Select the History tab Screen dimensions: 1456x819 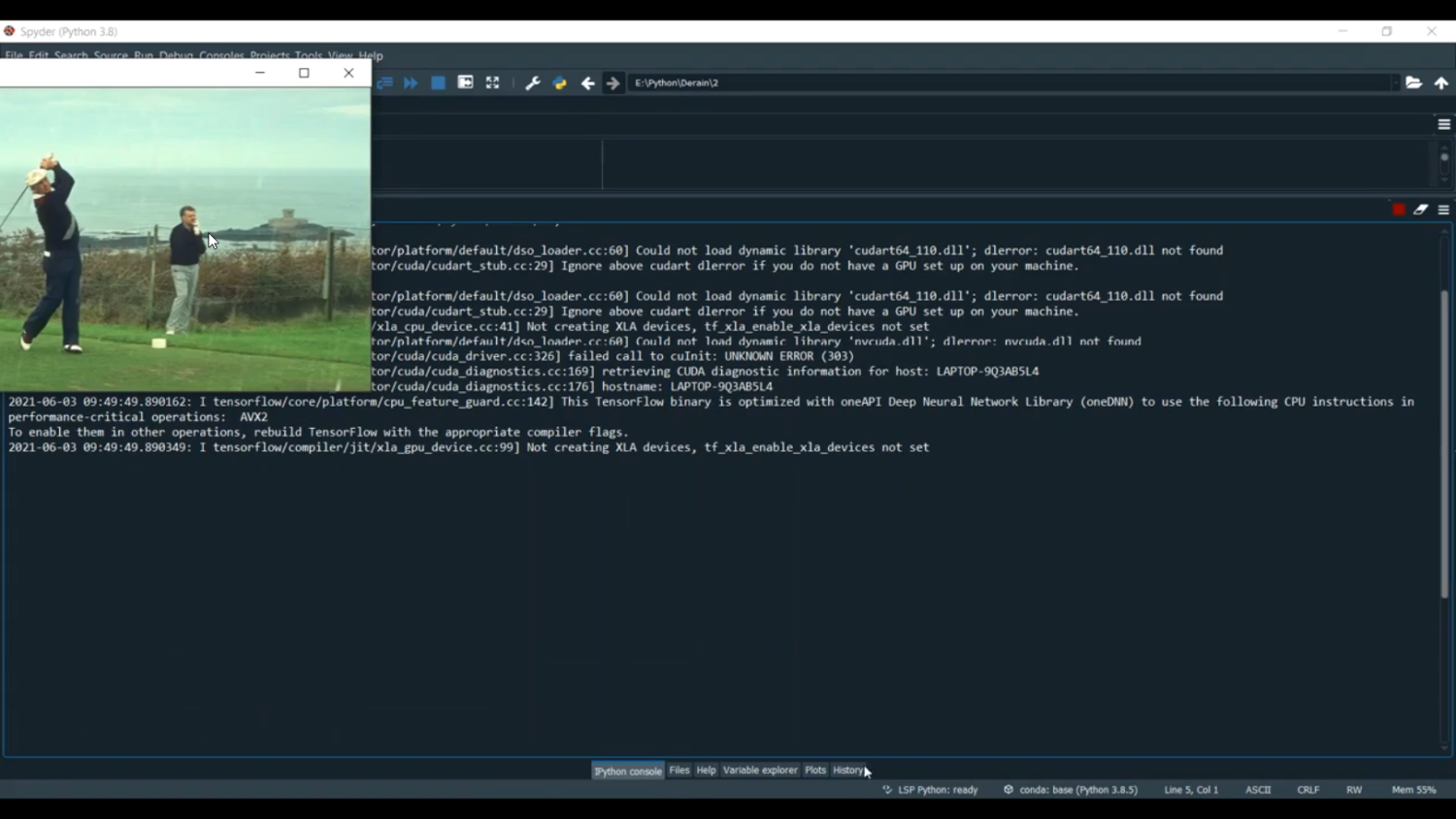(847, 770)
